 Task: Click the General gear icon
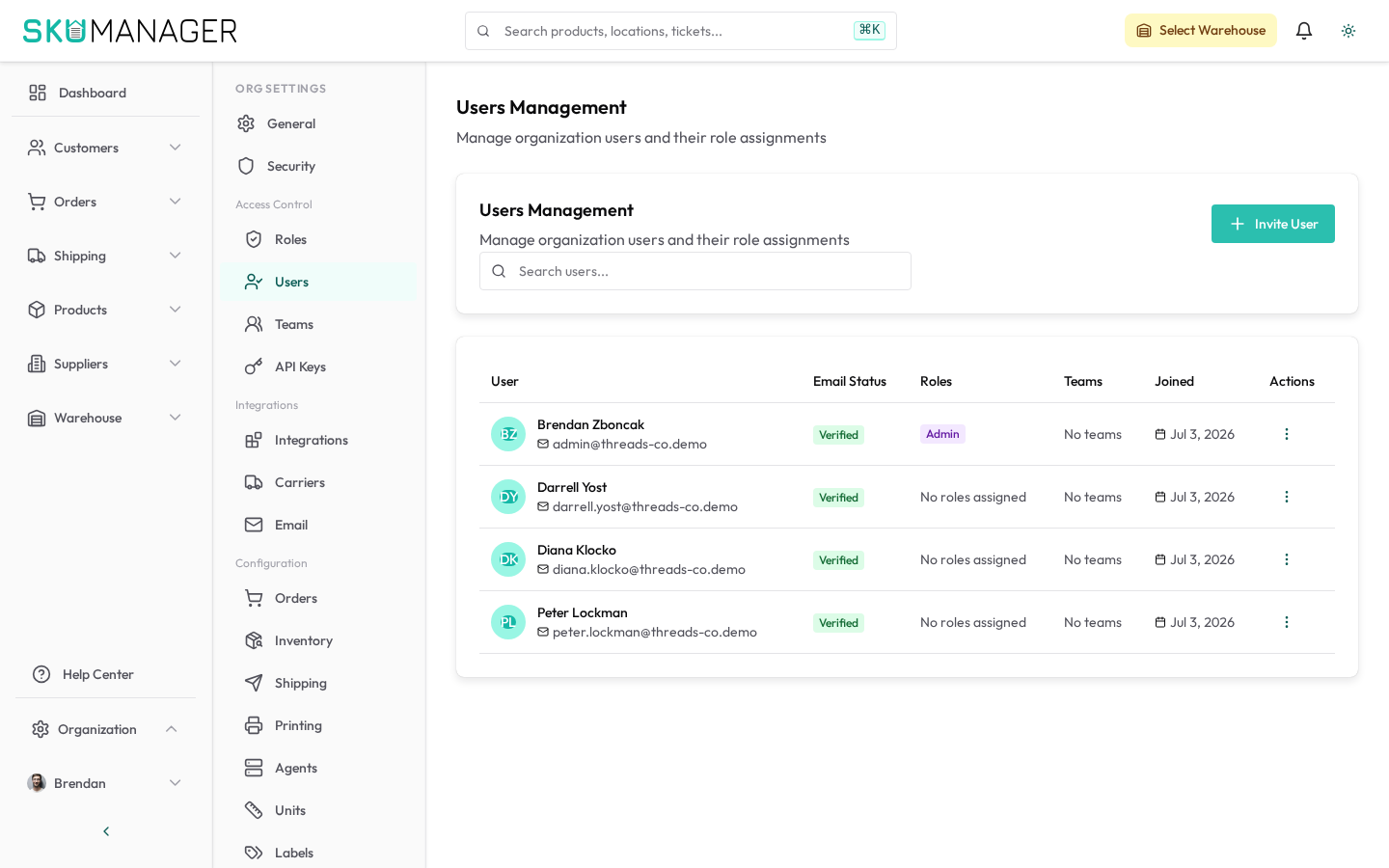click(246, 123)
